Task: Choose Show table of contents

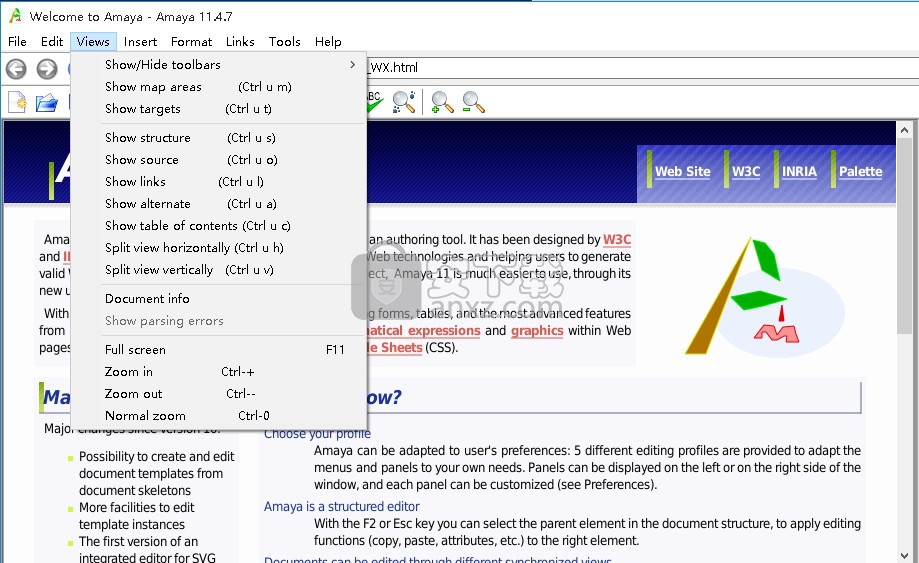Action: 219,226
